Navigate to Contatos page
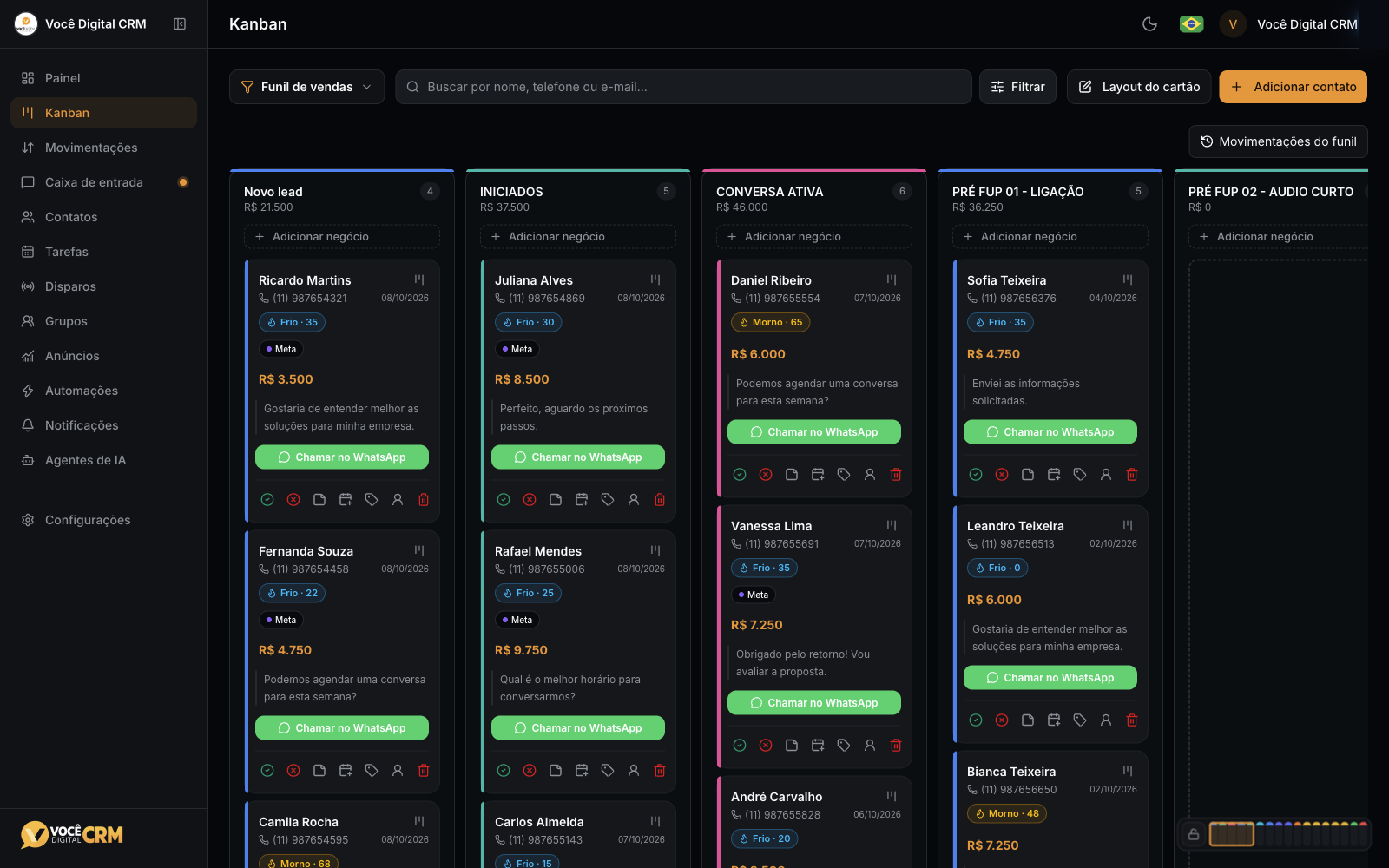The width and height of the screenshot is (1389, 868). [103, 217]
